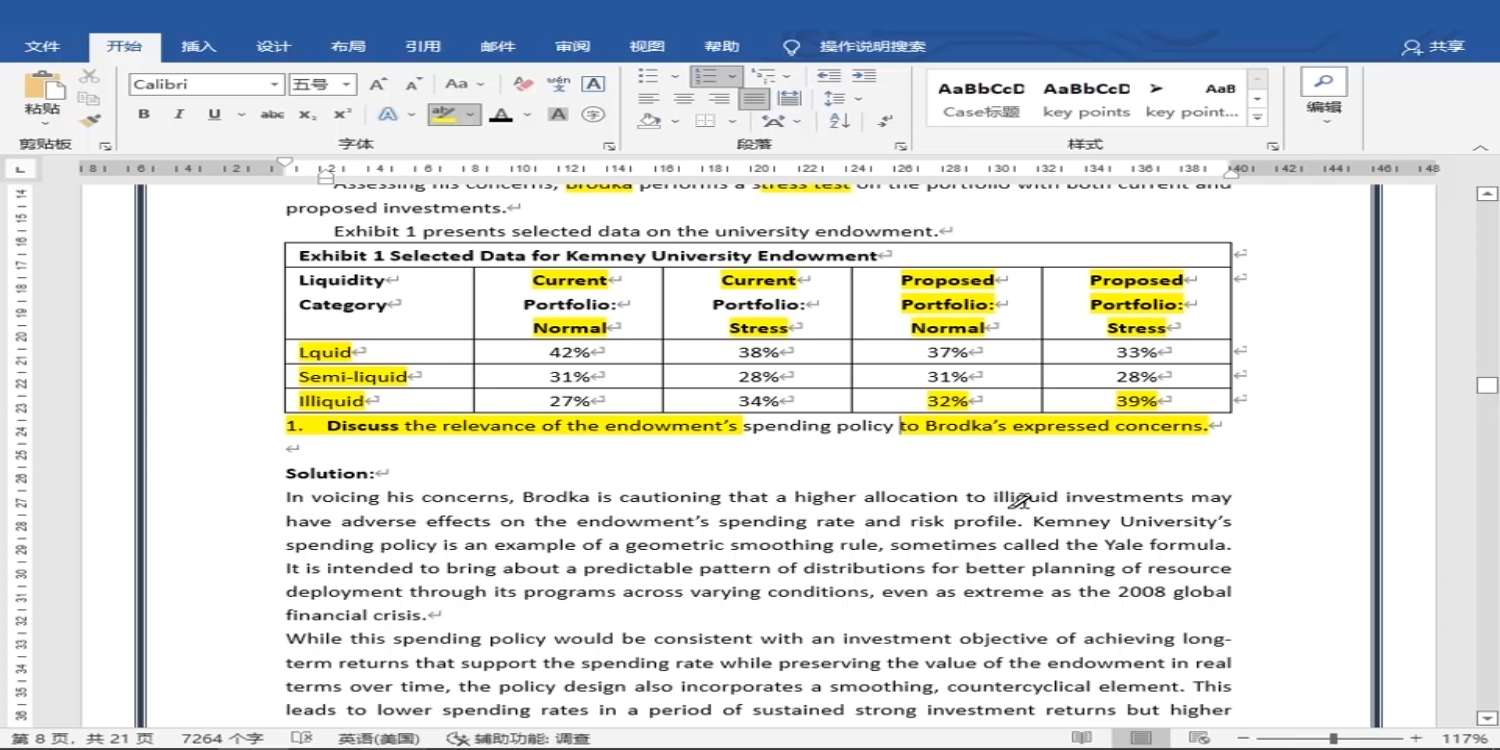
Task: Toggle Subscript formatting
Action: tap(308, 115)
